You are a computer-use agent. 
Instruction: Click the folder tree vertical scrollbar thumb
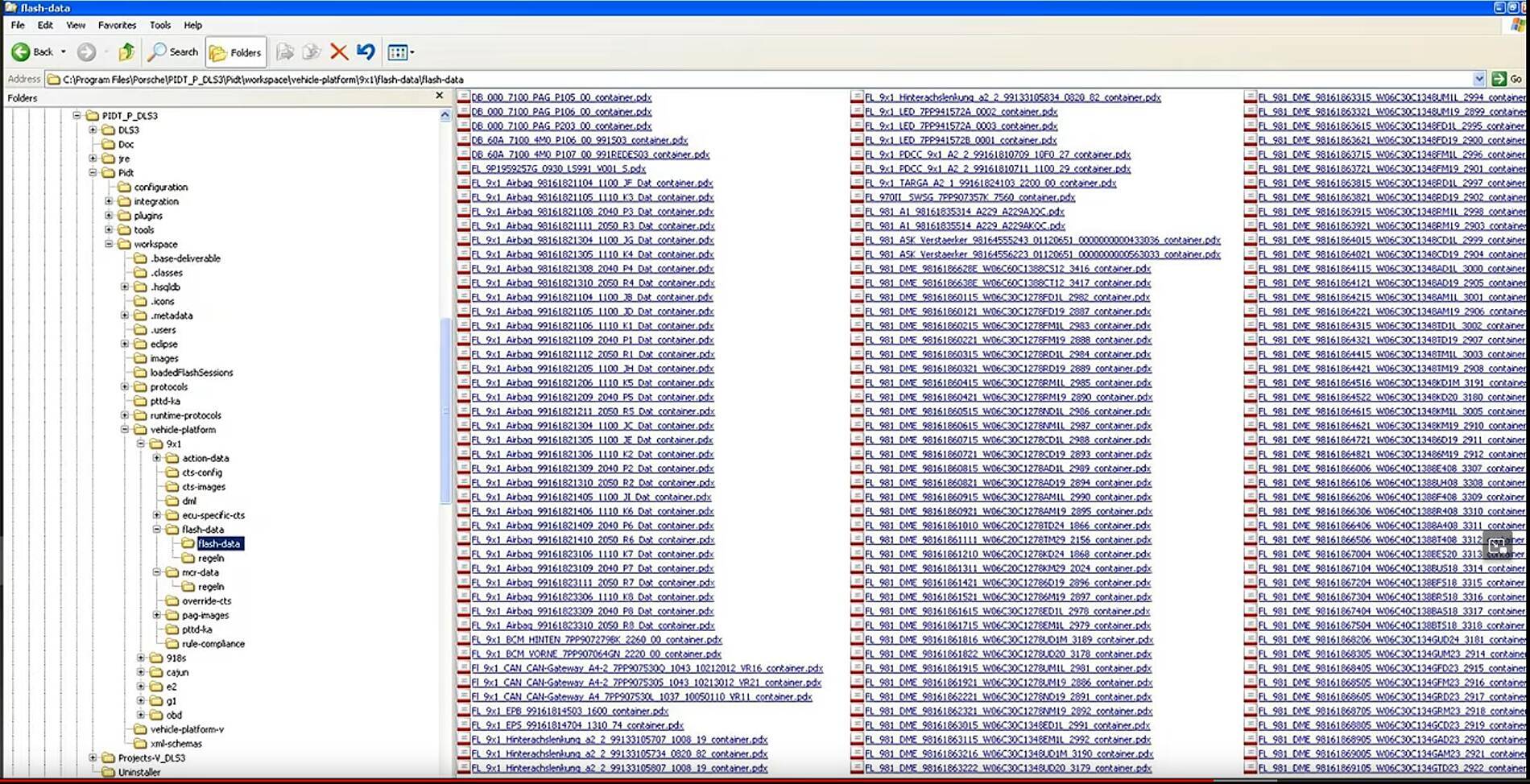click(x=445, y=411)
